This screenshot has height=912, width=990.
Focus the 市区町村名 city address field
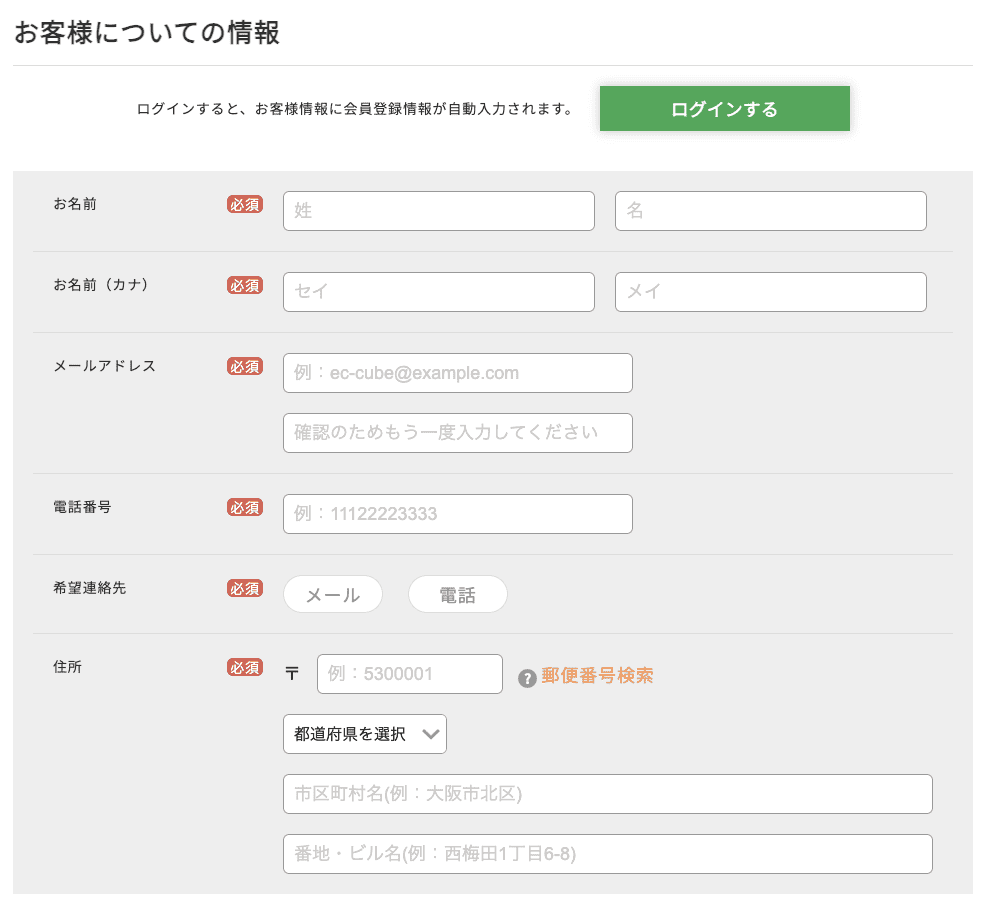pos(607,794)
